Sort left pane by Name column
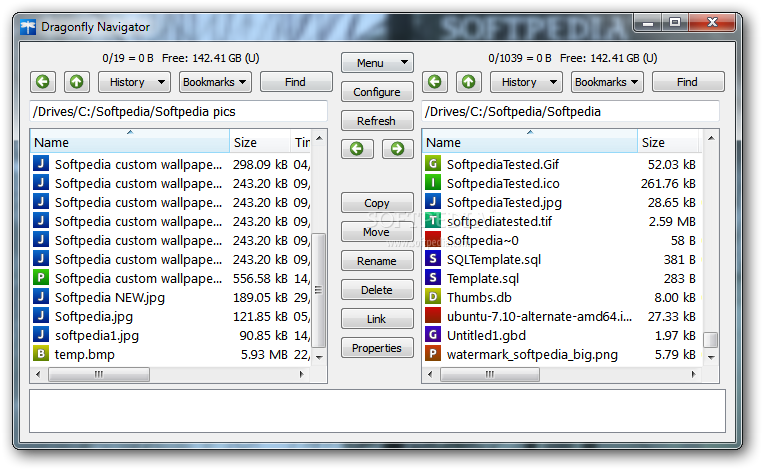The image size is (763, 470). click(130, 142)
